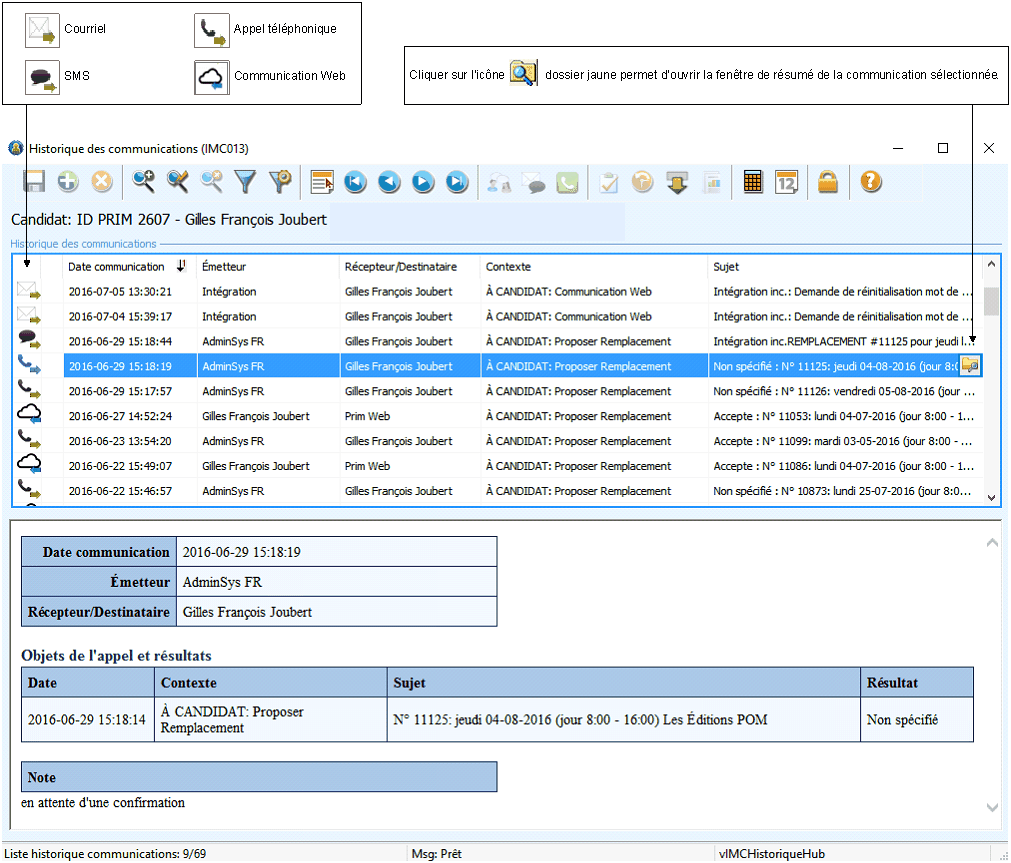
Task: Click the Émetteur column header
Action: [224, 267]
